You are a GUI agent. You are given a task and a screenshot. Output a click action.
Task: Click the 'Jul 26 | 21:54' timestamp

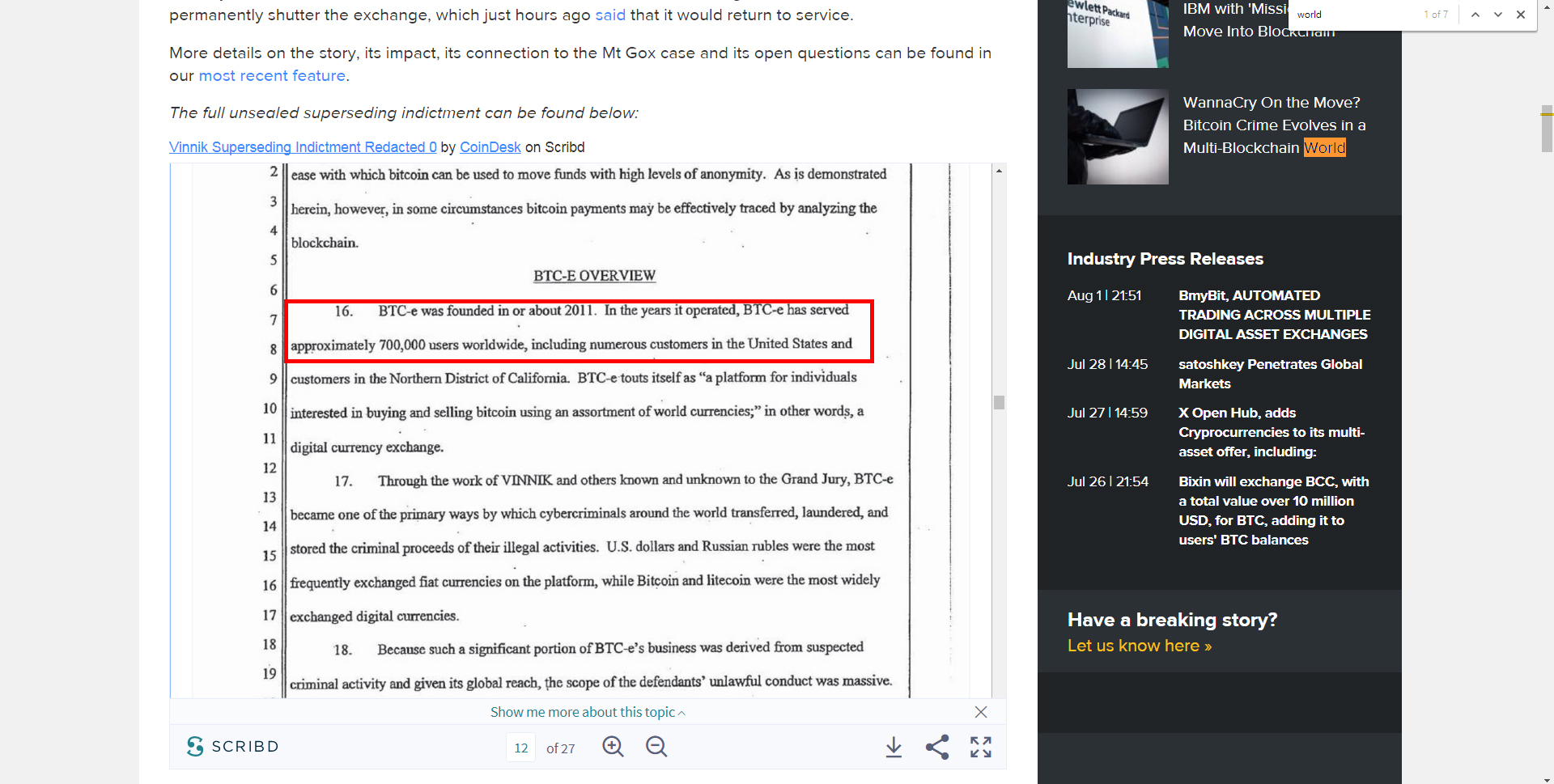tap(1108, 481)
